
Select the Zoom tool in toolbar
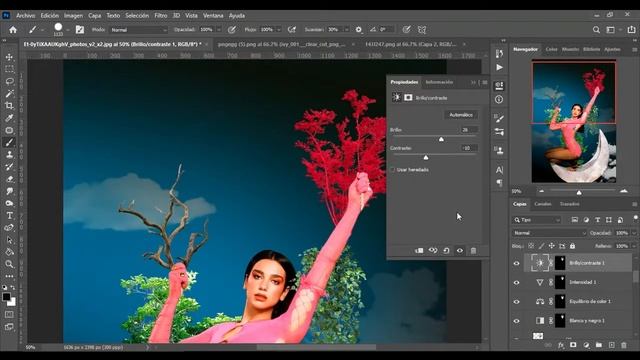tap(9, 264)
